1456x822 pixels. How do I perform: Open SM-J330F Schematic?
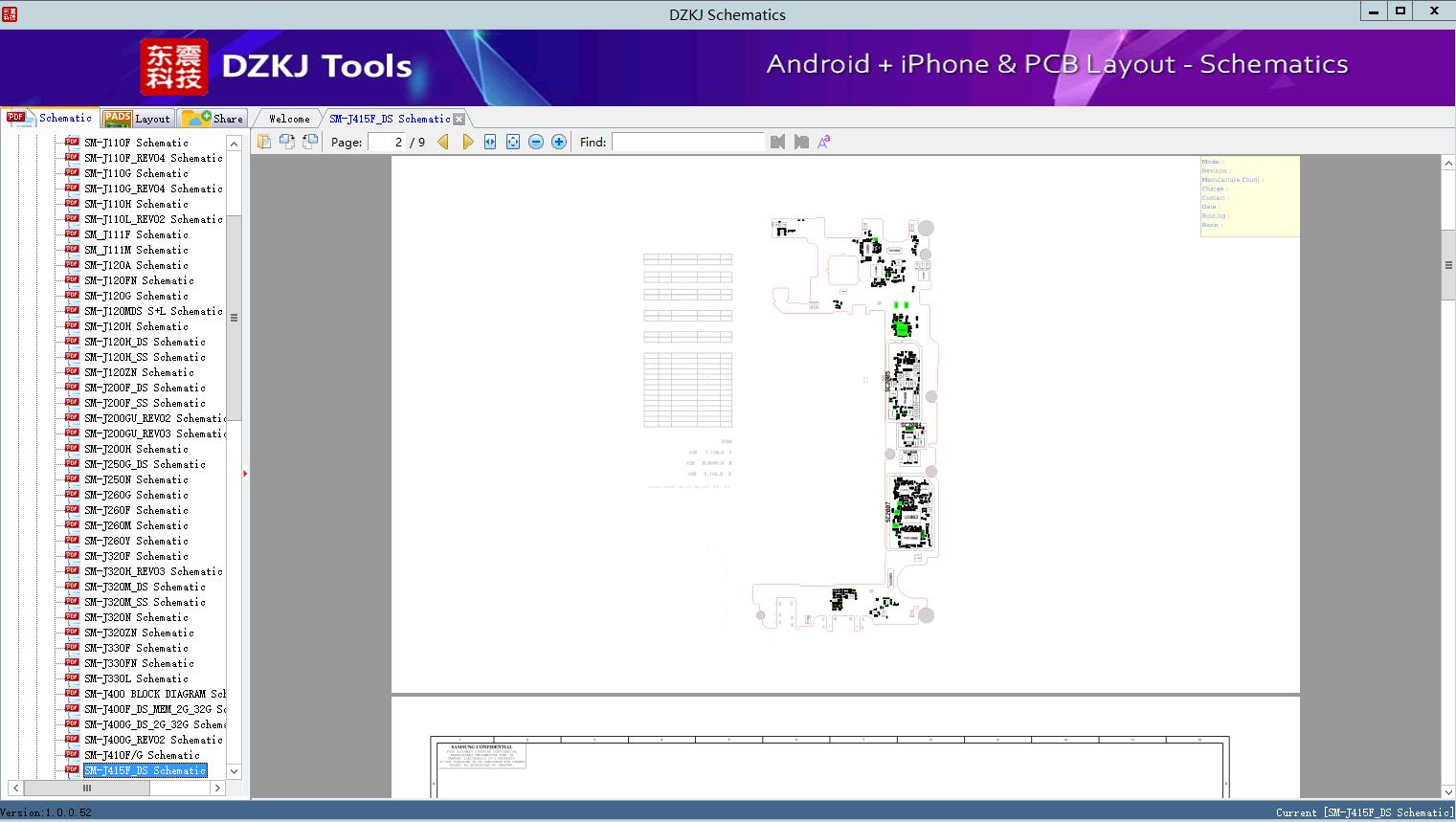136,648
